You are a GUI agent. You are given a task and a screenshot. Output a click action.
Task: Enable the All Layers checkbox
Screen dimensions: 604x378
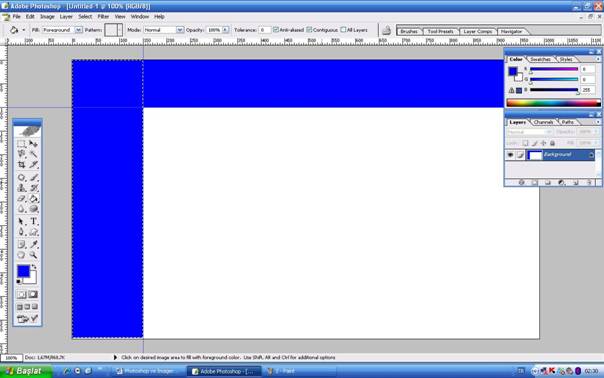point(343,30)
